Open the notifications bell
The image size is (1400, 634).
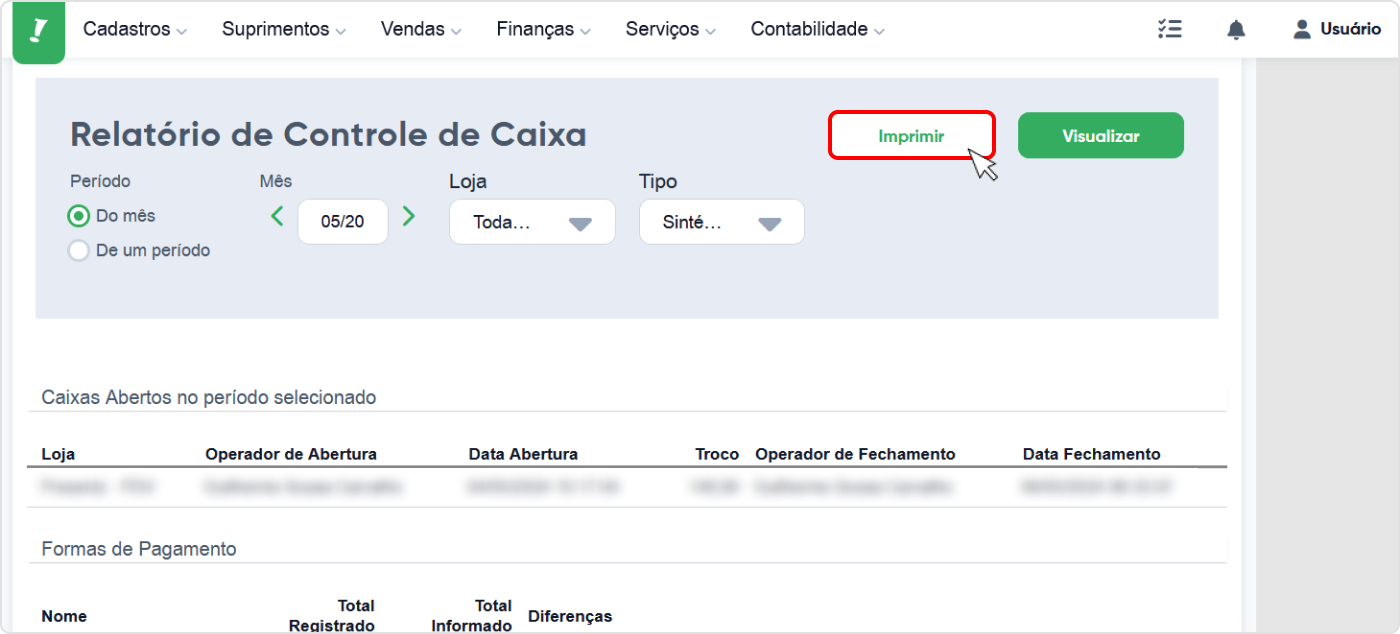pyautogui.click(x=1236, y=30)
